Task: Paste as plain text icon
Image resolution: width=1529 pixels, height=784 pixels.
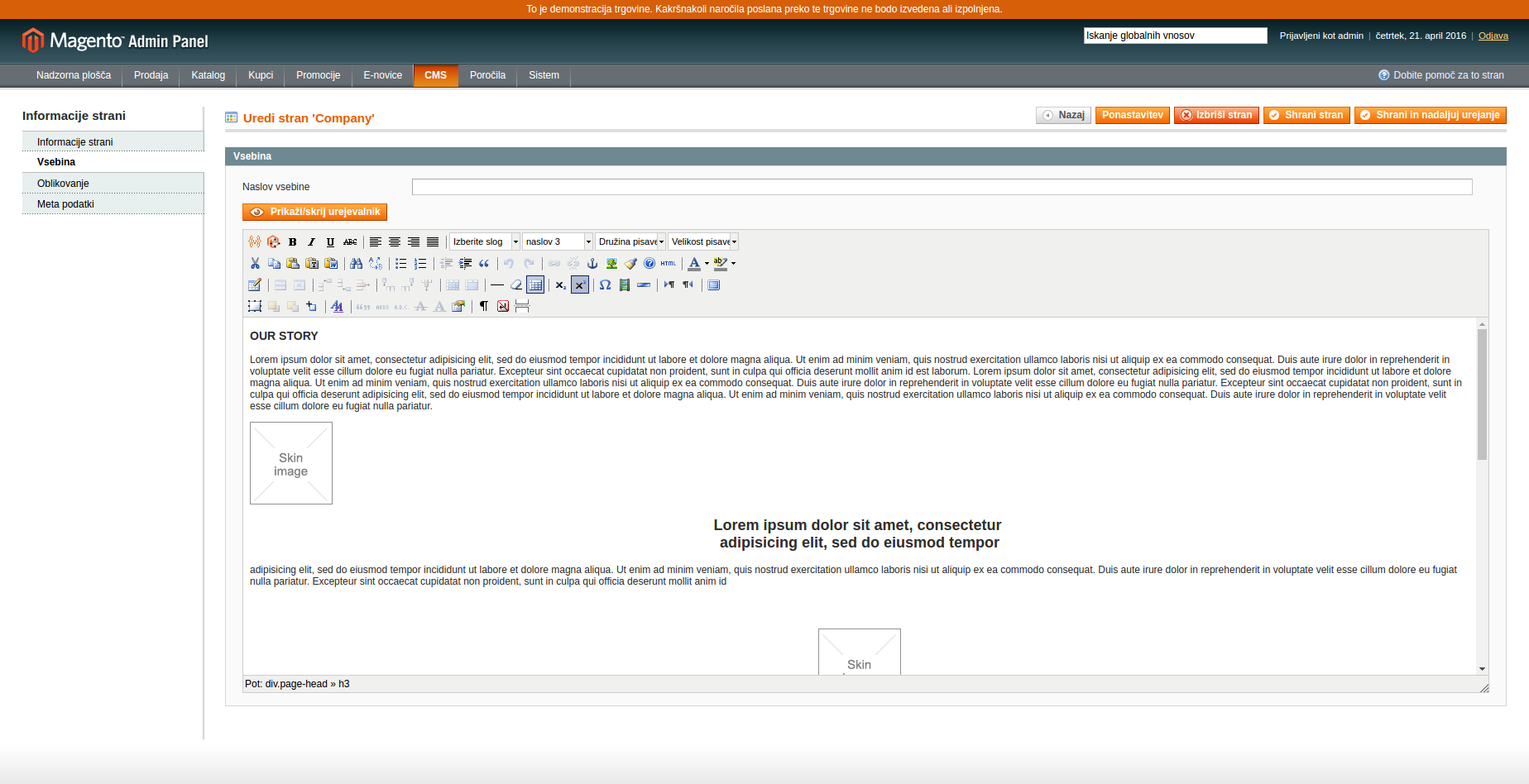Action: 312,263
